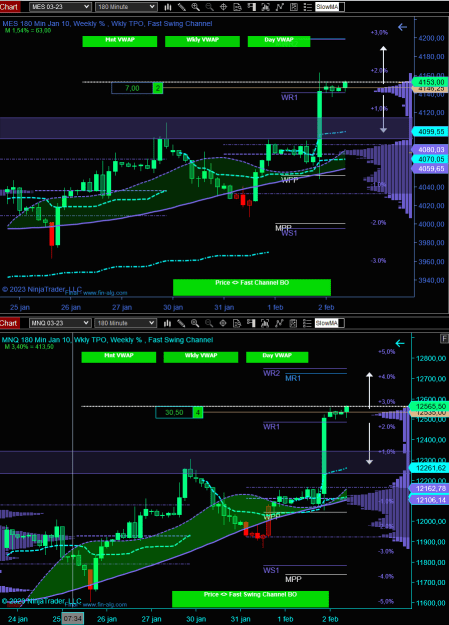
Task: Toggle the Mnt VWAP button on MES chart
Action: pyautogui.click(x=120, y=41)
